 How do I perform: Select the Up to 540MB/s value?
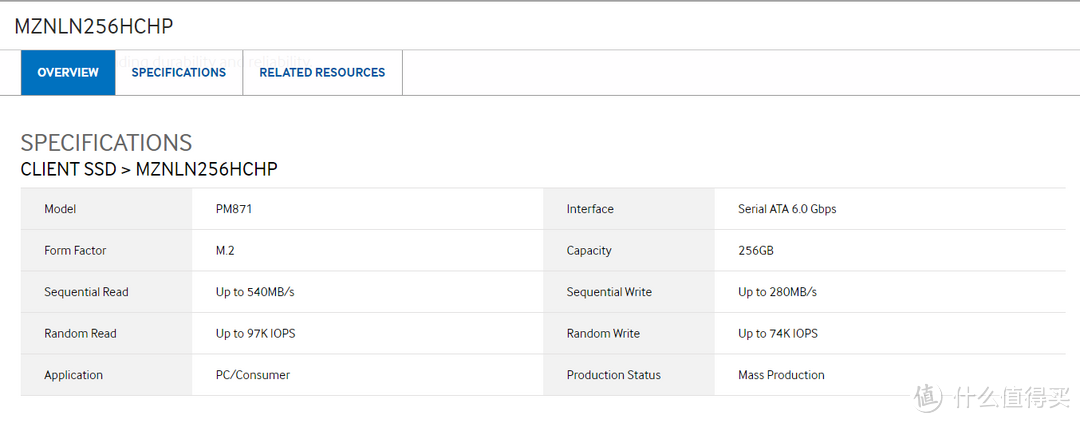(x=255, y=292)
